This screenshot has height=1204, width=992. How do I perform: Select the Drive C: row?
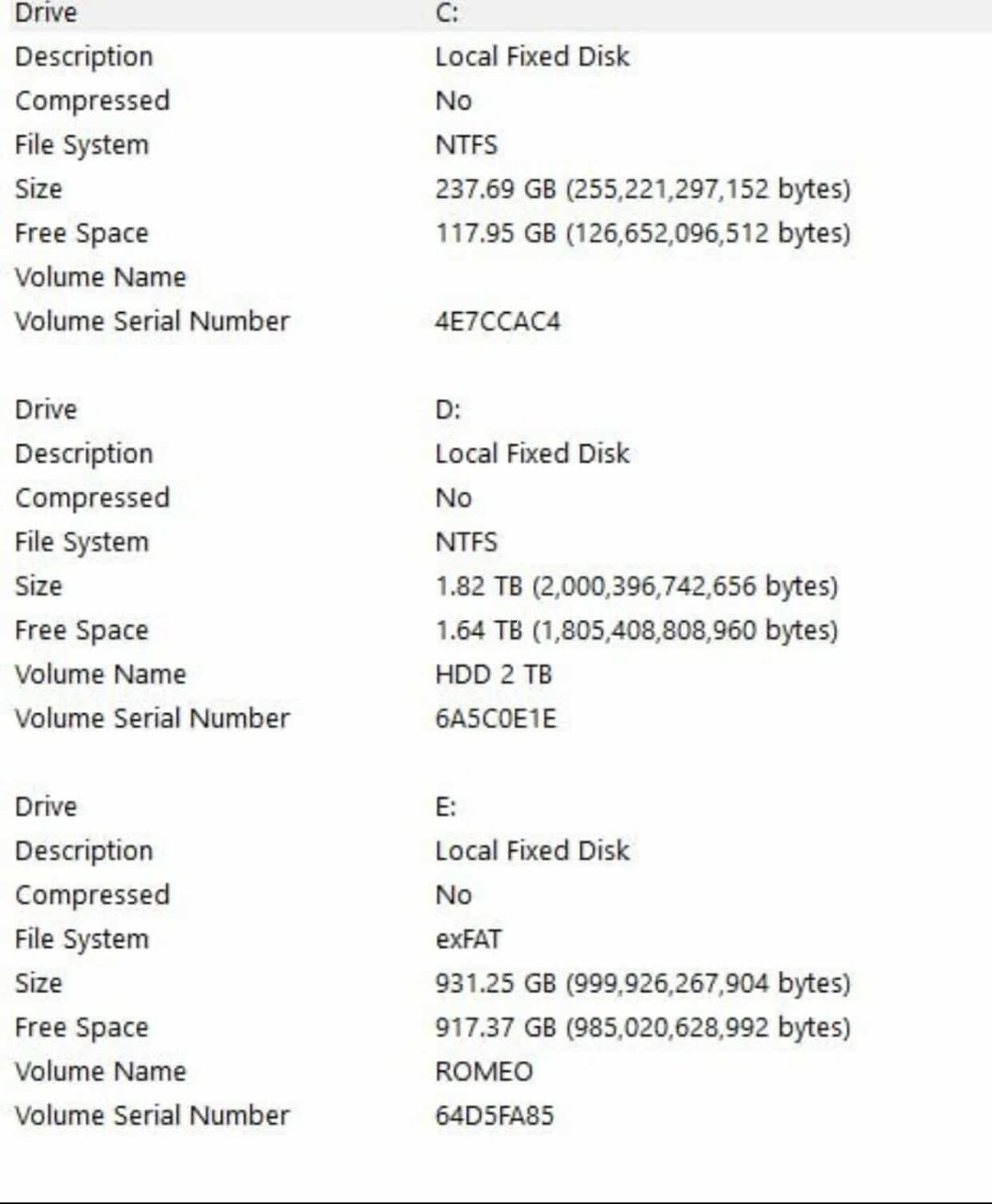(x=499, y=14)
